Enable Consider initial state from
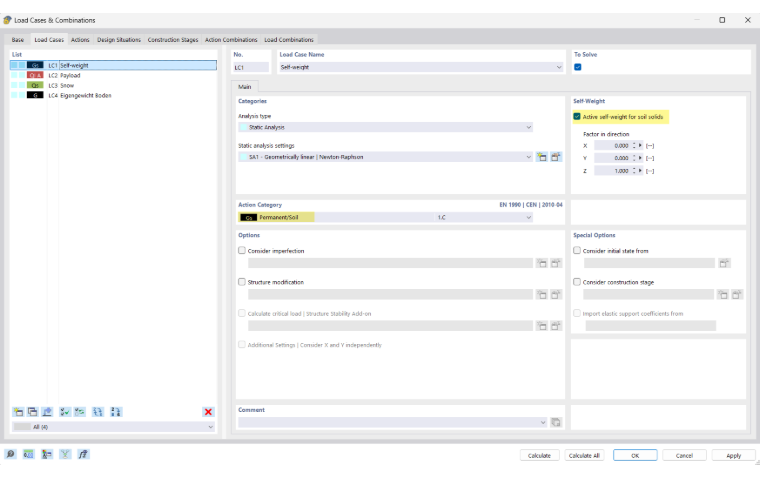Image resolution: width=760 pixels, height=478 pixels. coord(577,251)
